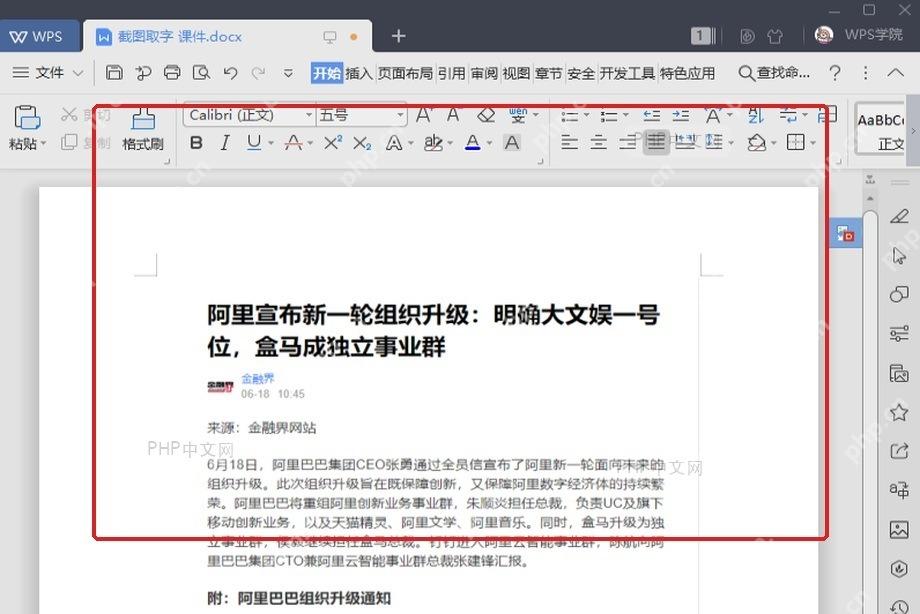Switch to the 页面布局 tab
Image resolution: width=920 pixels, height=614 pixels.
405,73
